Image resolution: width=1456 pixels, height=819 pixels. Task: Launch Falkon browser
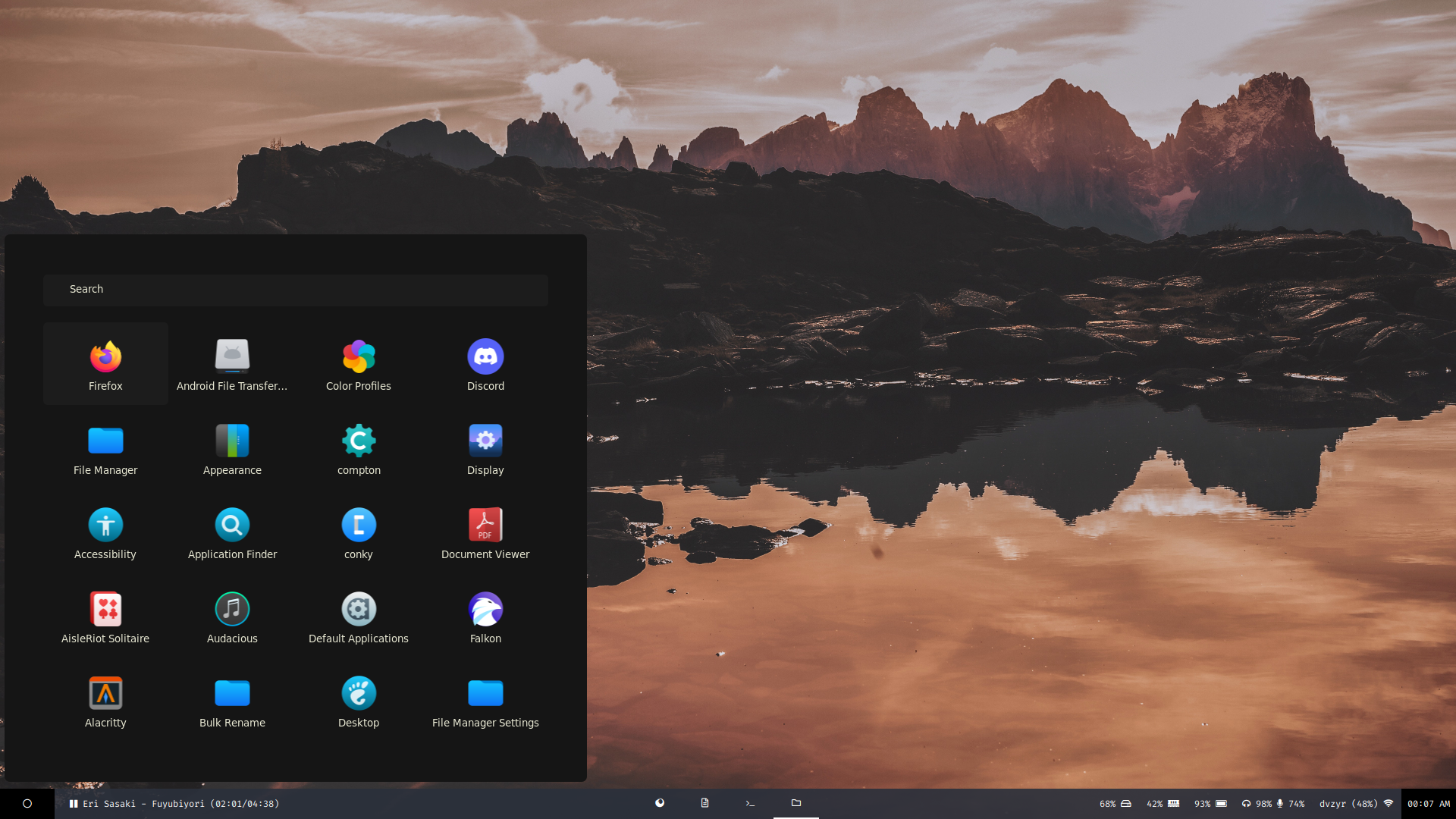485,617
